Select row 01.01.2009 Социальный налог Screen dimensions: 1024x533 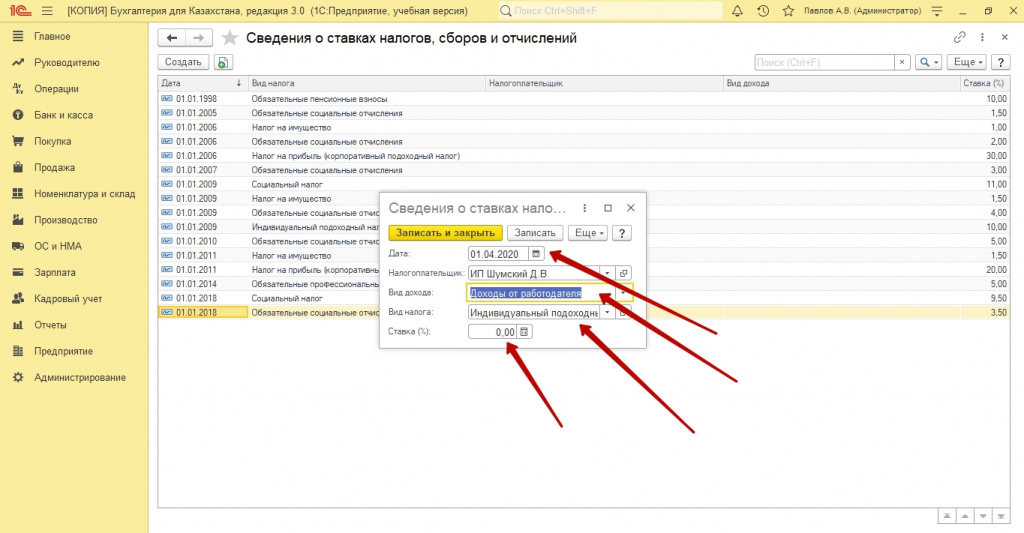point(584,184)
